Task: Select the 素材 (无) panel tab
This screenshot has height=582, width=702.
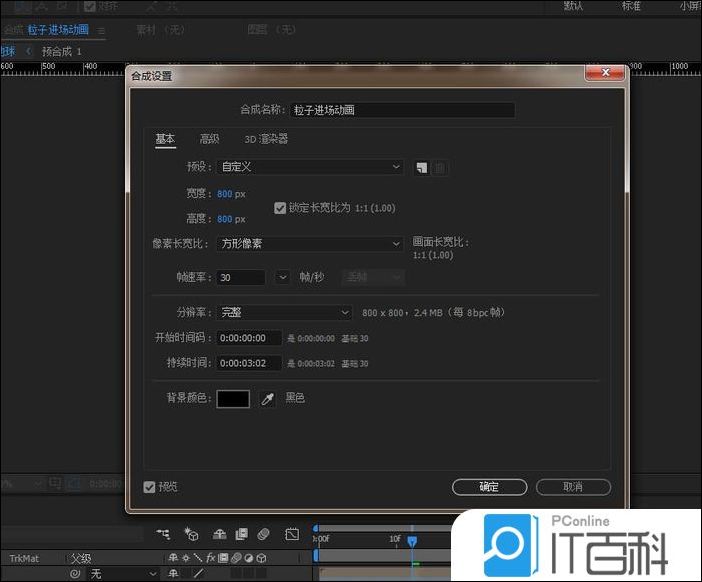Action: coord(160,30)
